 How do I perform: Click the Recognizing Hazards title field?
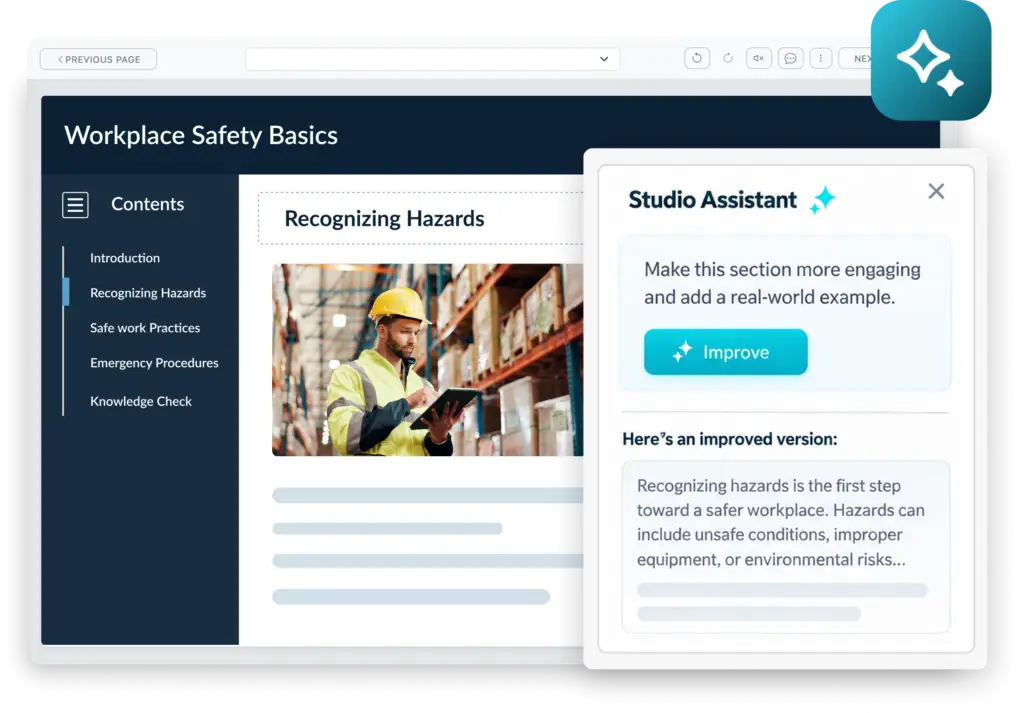click(x=421, y=219)
